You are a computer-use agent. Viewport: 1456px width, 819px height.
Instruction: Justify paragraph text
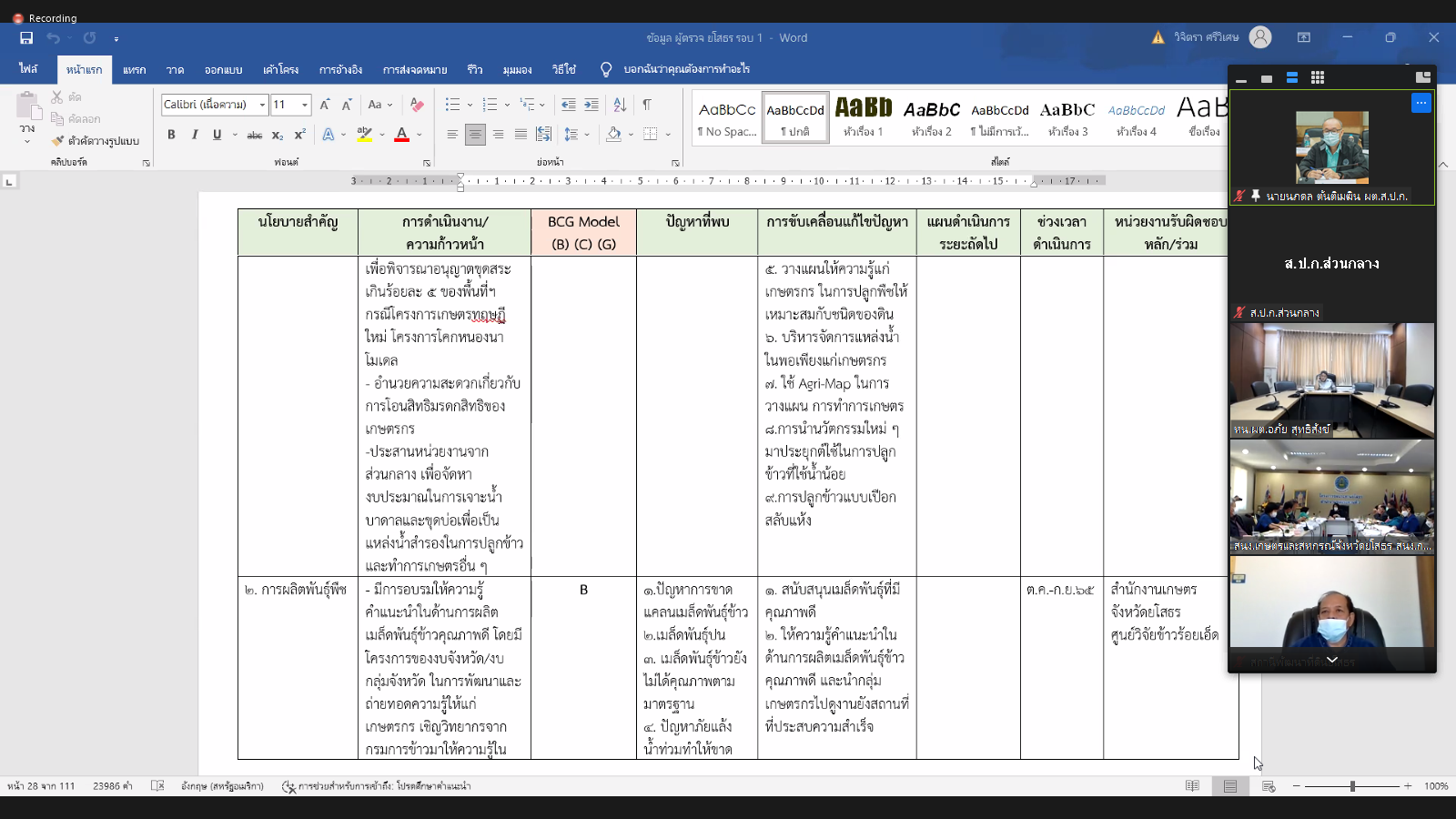point(521,135)
